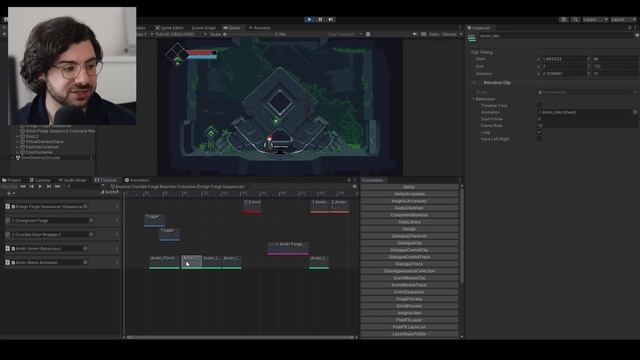Toggle the Face Left Right checkbox
This screenshot has height=360, width=640.
[540, 139]
